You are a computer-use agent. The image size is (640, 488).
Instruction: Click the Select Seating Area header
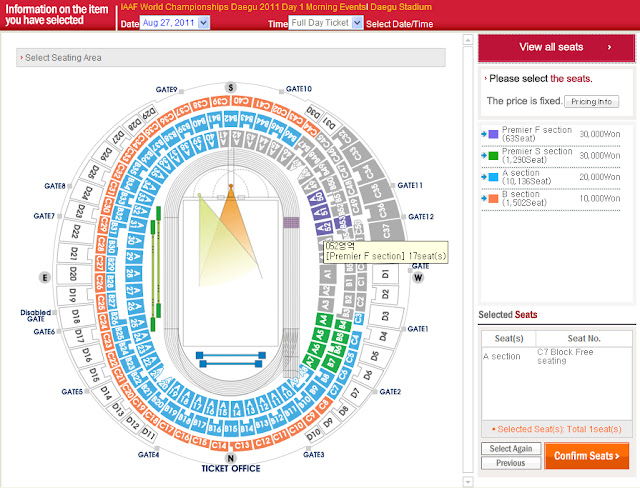(x=231, y=58)
